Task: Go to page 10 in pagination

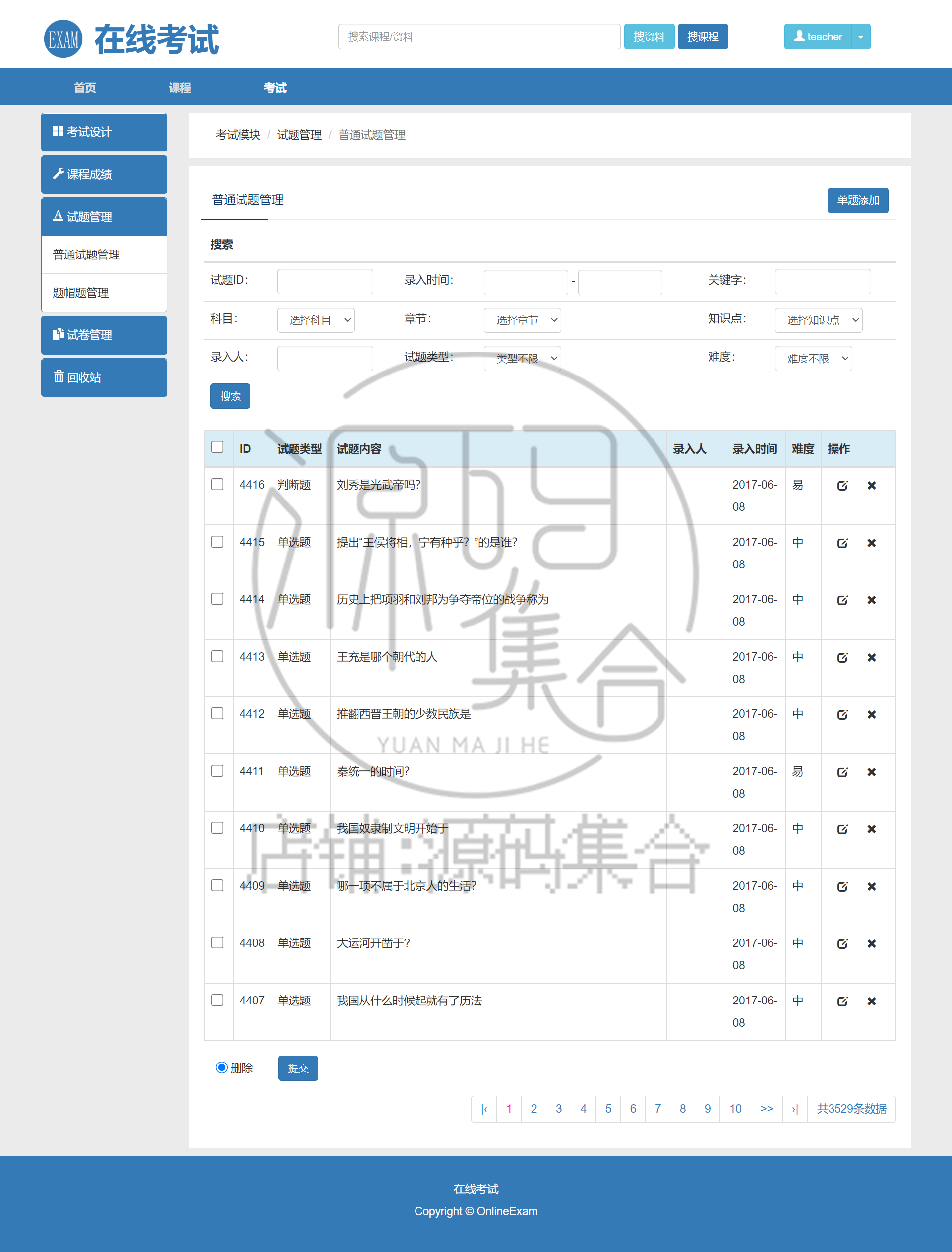Action: click(735, 1109)
